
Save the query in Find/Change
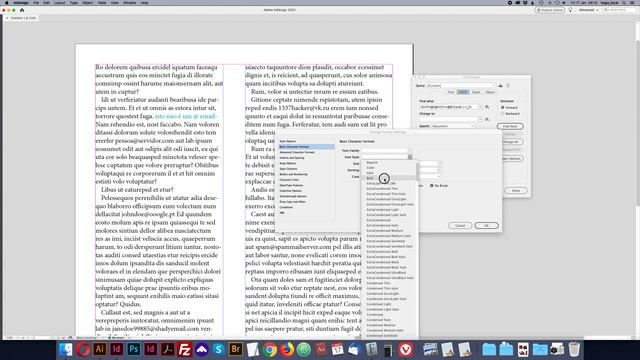[x=500, y=86]
